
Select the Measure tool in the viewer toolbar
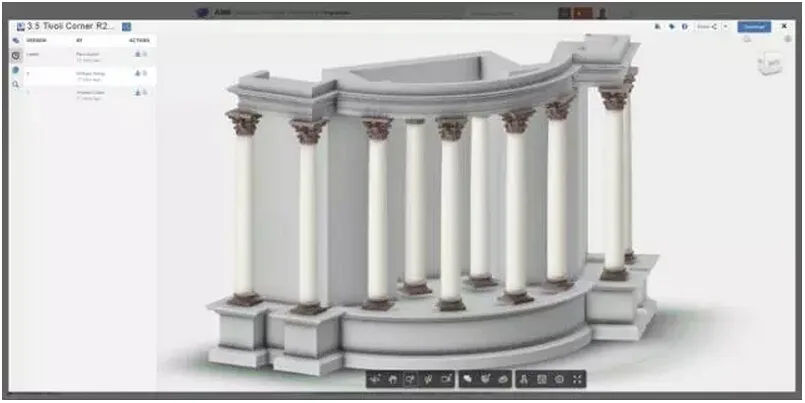468,379
